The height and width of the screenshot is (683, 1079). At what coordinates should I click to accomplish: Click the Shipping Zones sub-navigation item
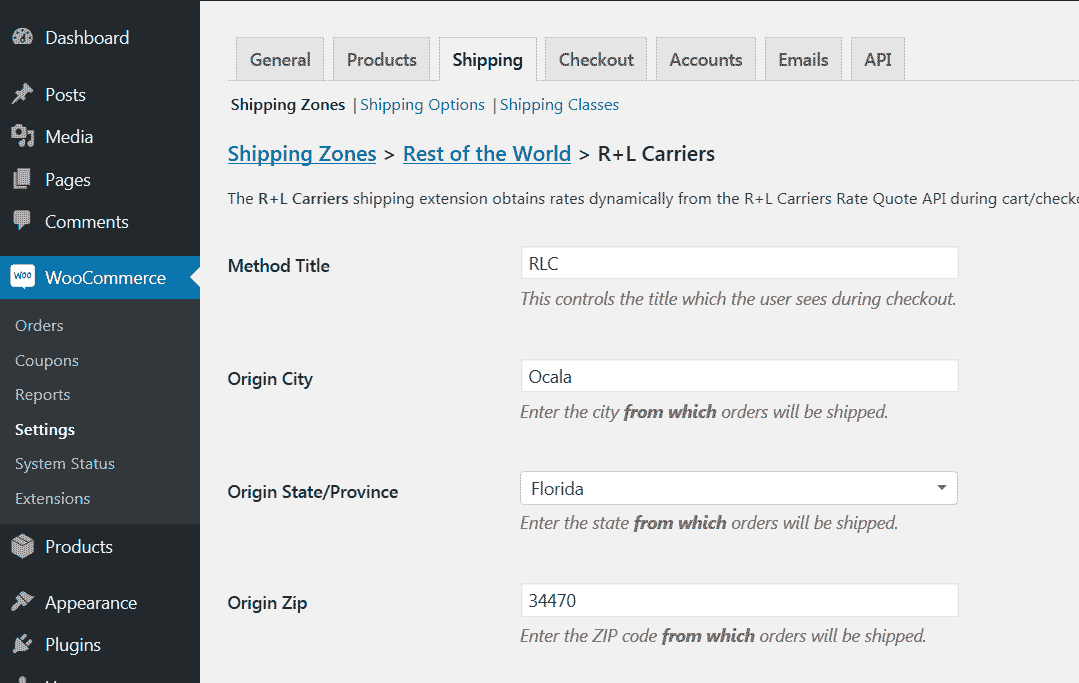(288, 105)
